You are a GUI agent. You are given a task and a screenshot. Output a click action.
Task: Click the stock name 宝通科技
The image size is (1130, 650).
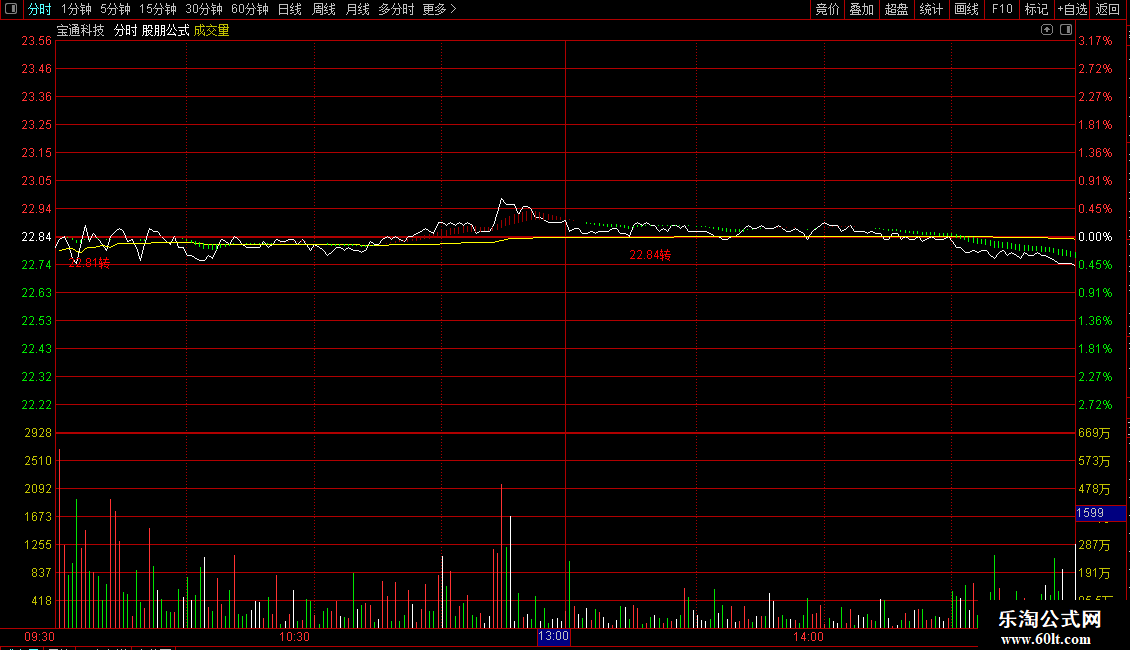pos(81,30)
